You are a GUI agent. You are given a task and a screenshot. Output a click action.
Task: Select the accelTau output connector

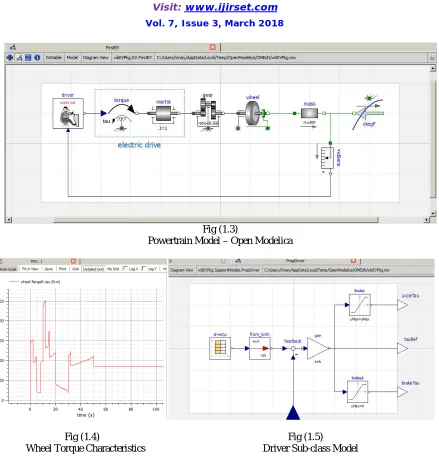point(402,305)
